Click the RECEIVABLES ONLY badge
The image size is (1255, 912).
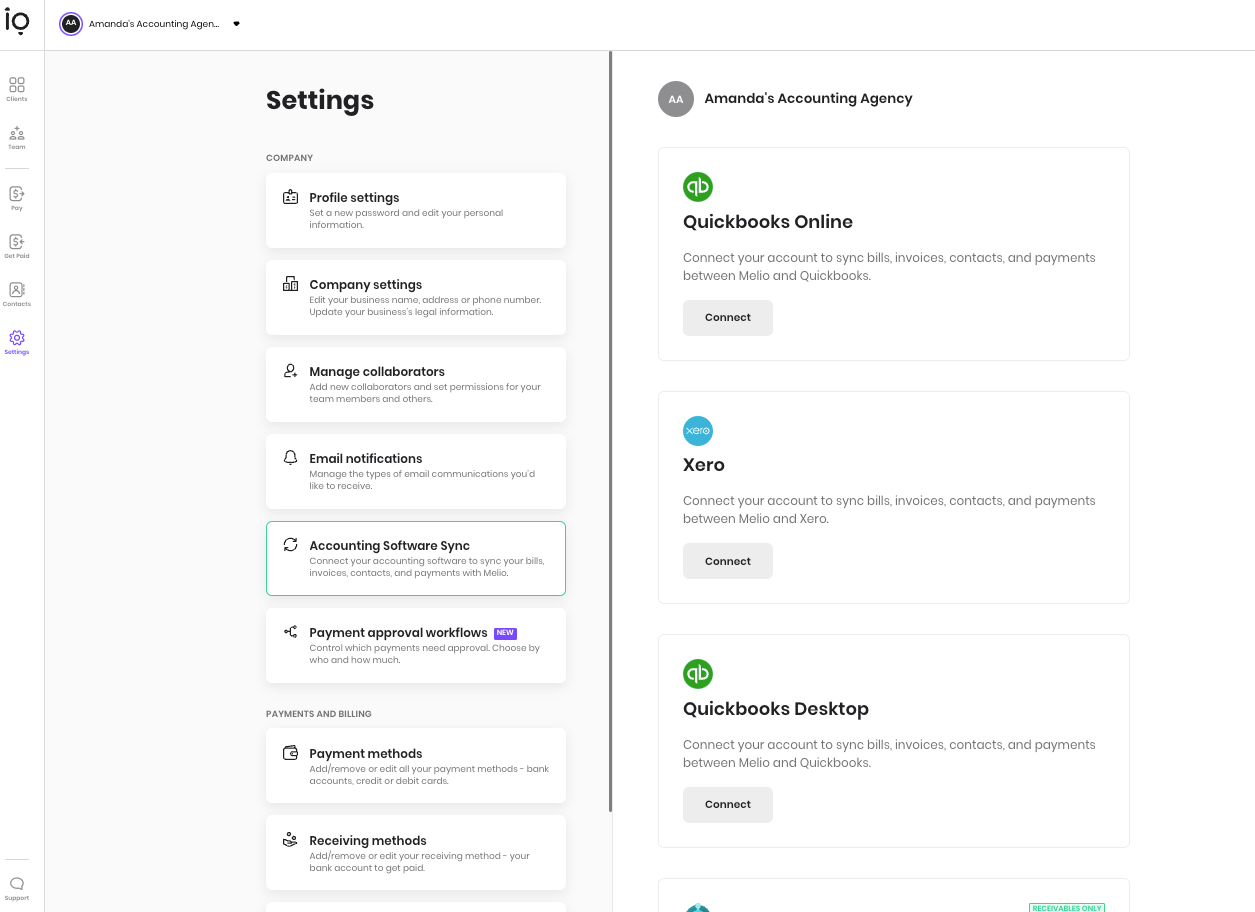click(1067, 907)
